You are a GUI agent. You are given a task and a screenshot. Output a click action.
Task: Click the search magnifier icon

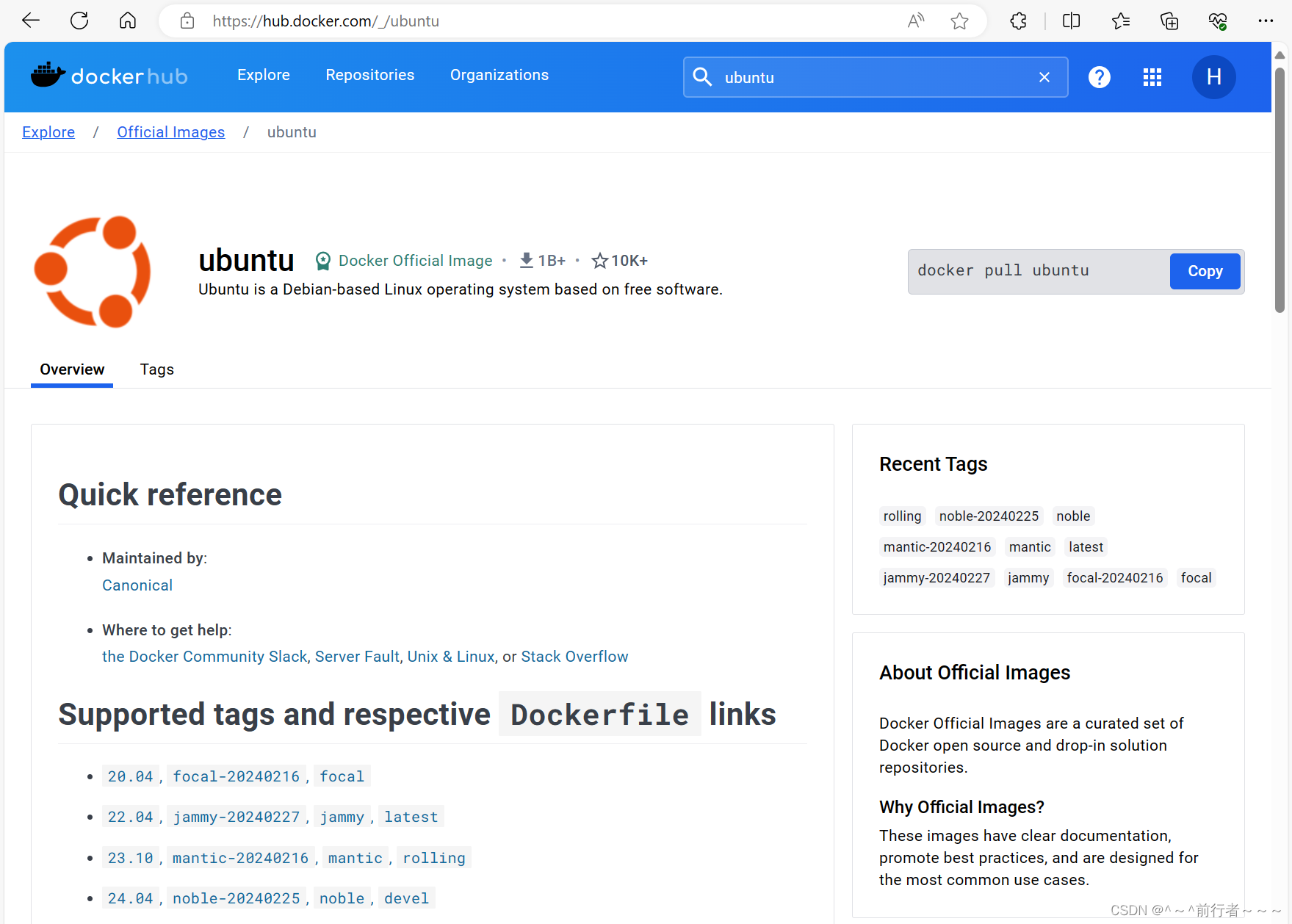(702, 76)
